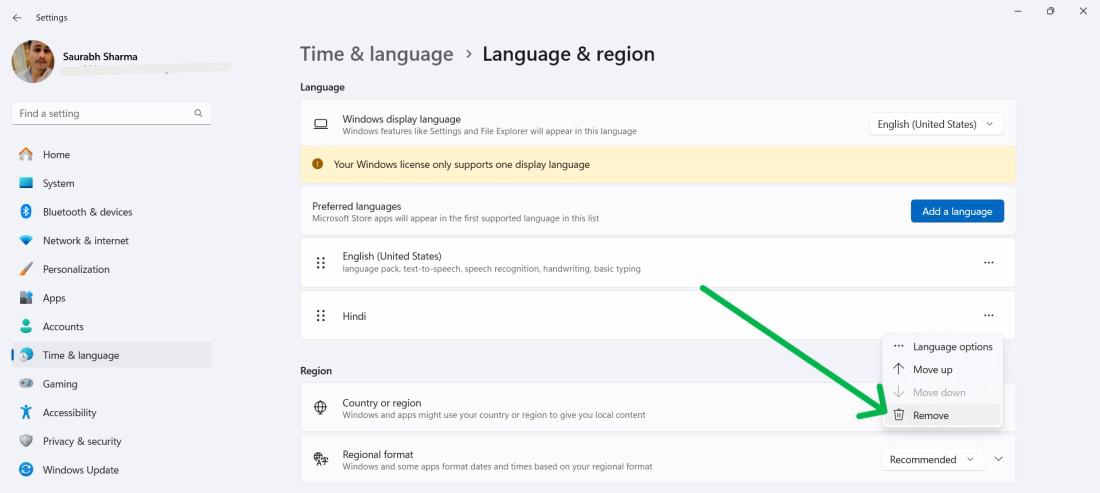Screen dimensions: 1100x493
Task: Click the Find a setting search box
Action: [112, 113]
